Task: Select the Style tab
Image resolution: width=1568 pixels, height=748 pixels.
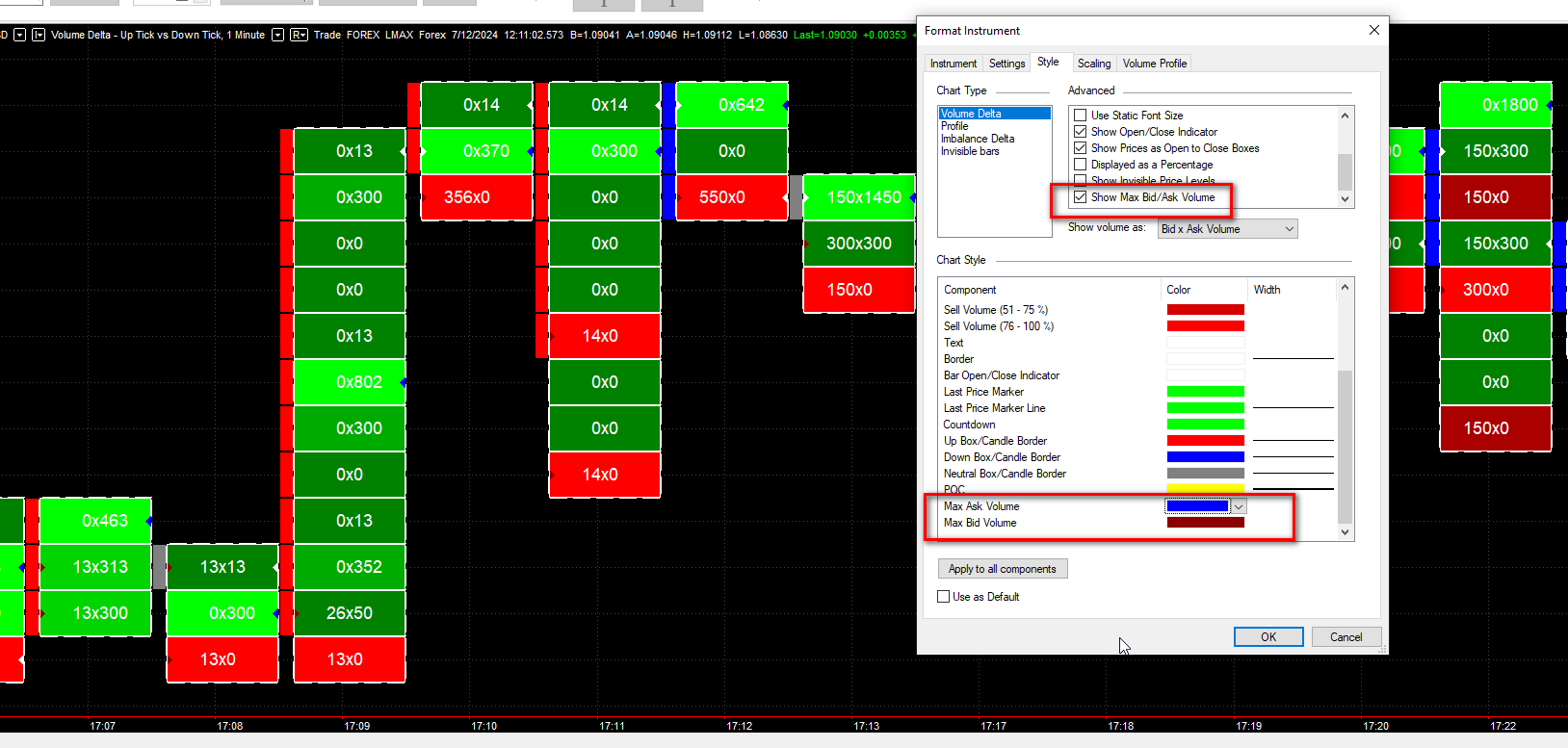Action: coord(1048,62)
